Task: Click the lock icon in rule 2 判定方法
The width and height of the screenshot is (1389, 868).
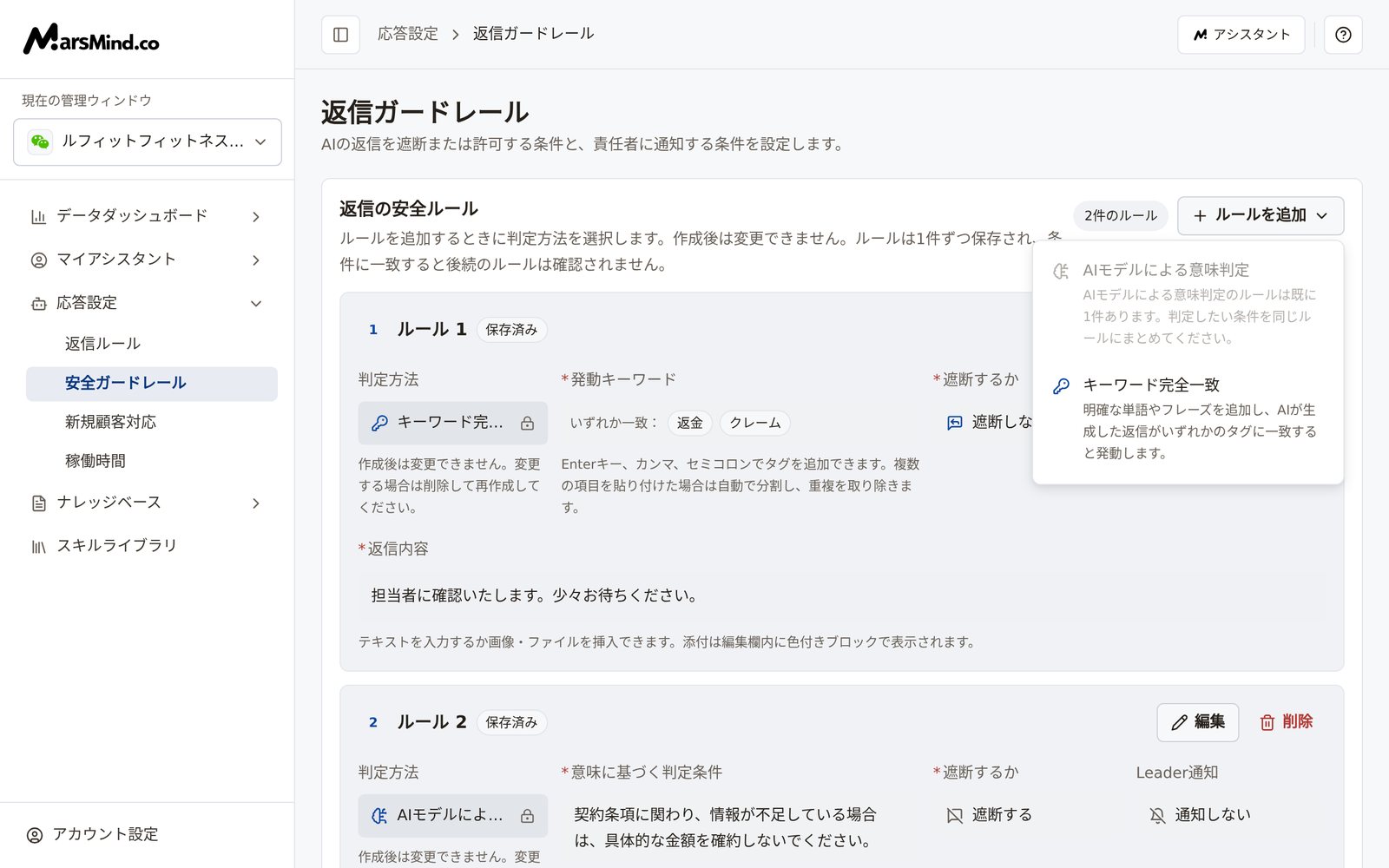Action: (x=527, y=817)
